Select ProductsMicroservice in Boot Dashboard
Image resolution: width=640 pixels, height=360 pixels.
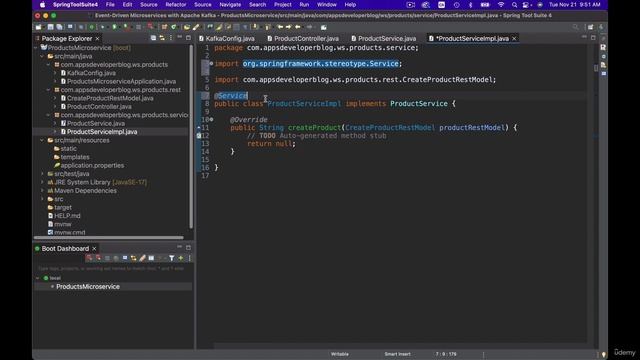tap(88, 287)
